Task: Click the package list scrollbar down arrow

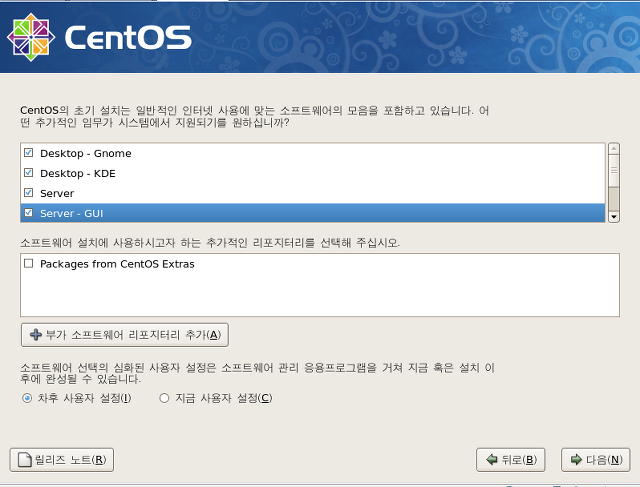Action: coord(614,217)
